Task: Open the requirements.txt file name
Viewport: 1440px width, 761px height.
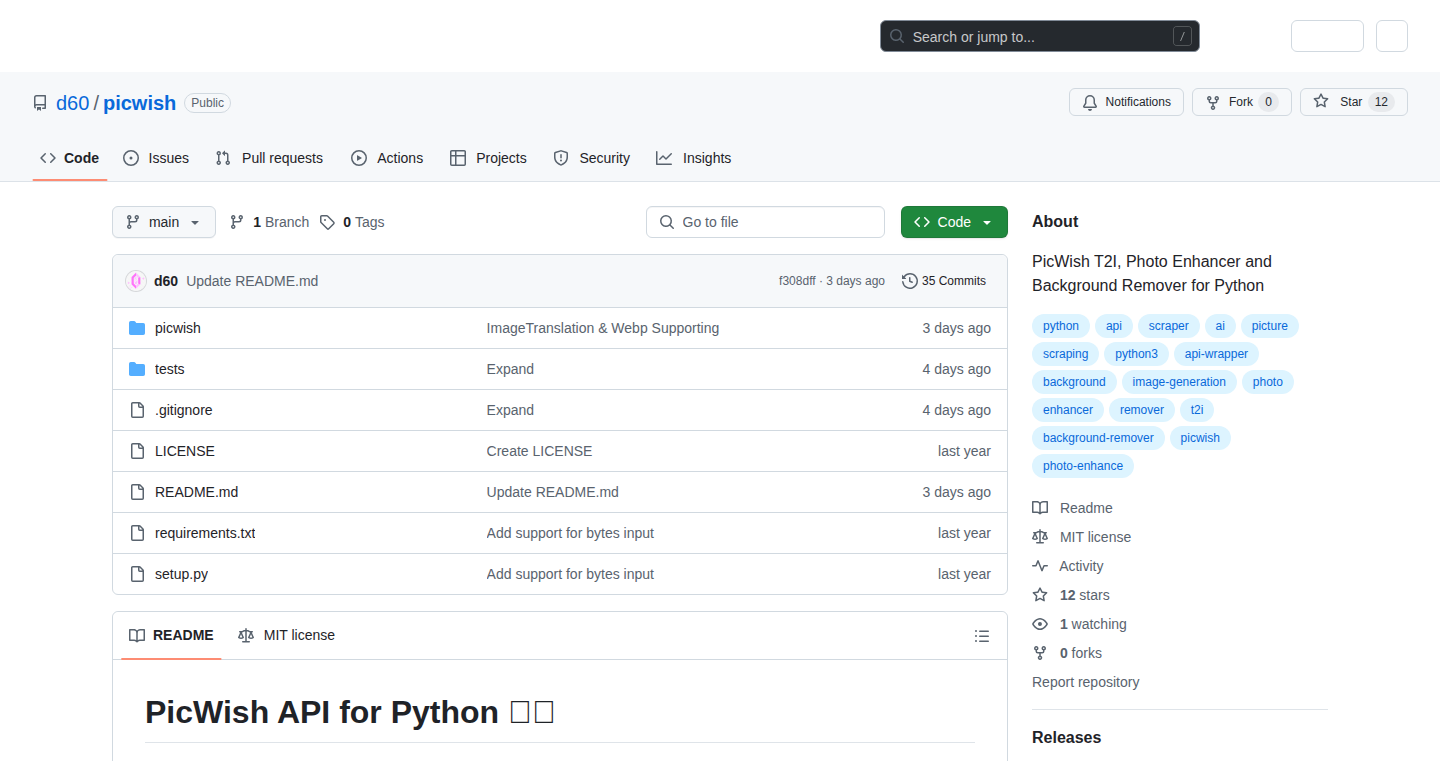Action: tap(205, 533)
